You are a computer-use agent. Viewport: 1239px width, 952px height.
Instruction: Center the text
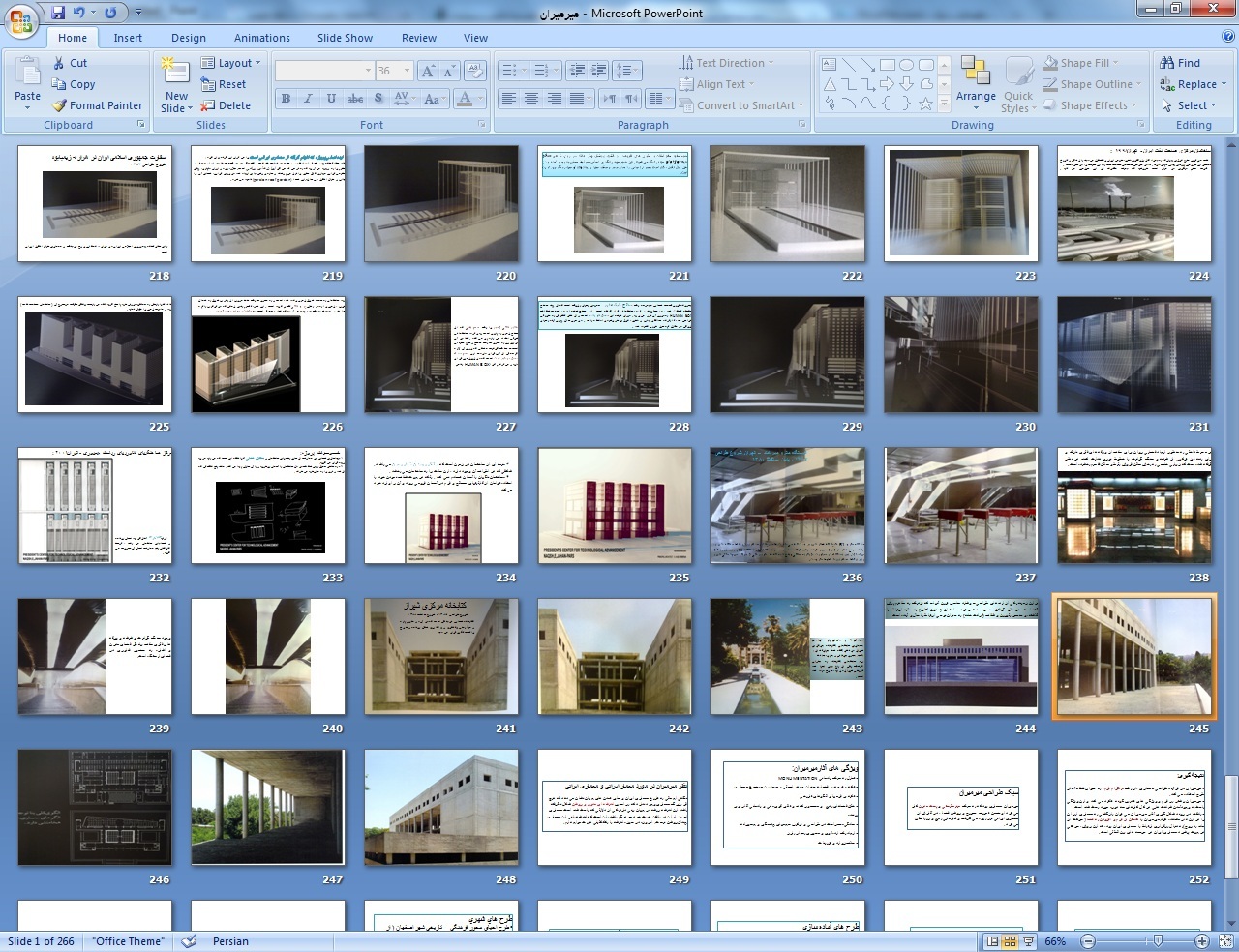pyautogui.click(x=531, y=99)
